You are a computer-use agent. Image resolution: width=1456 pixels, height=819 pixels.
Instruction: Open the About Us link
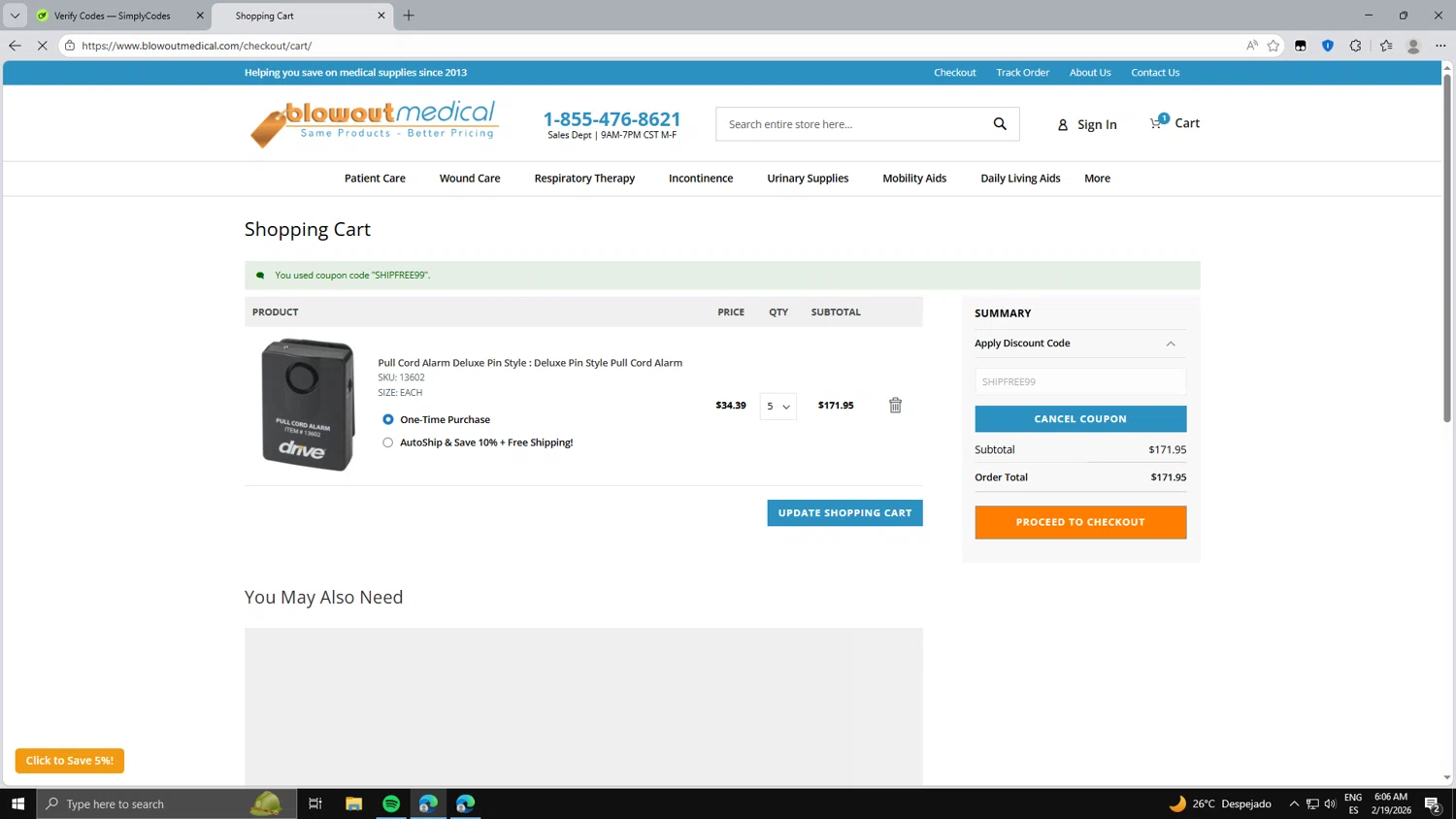click(1090, 73)
